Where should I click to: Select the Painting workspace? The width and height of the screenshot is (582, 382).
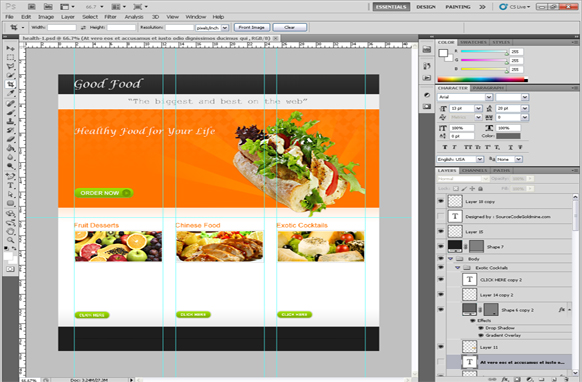pos(458,7)
